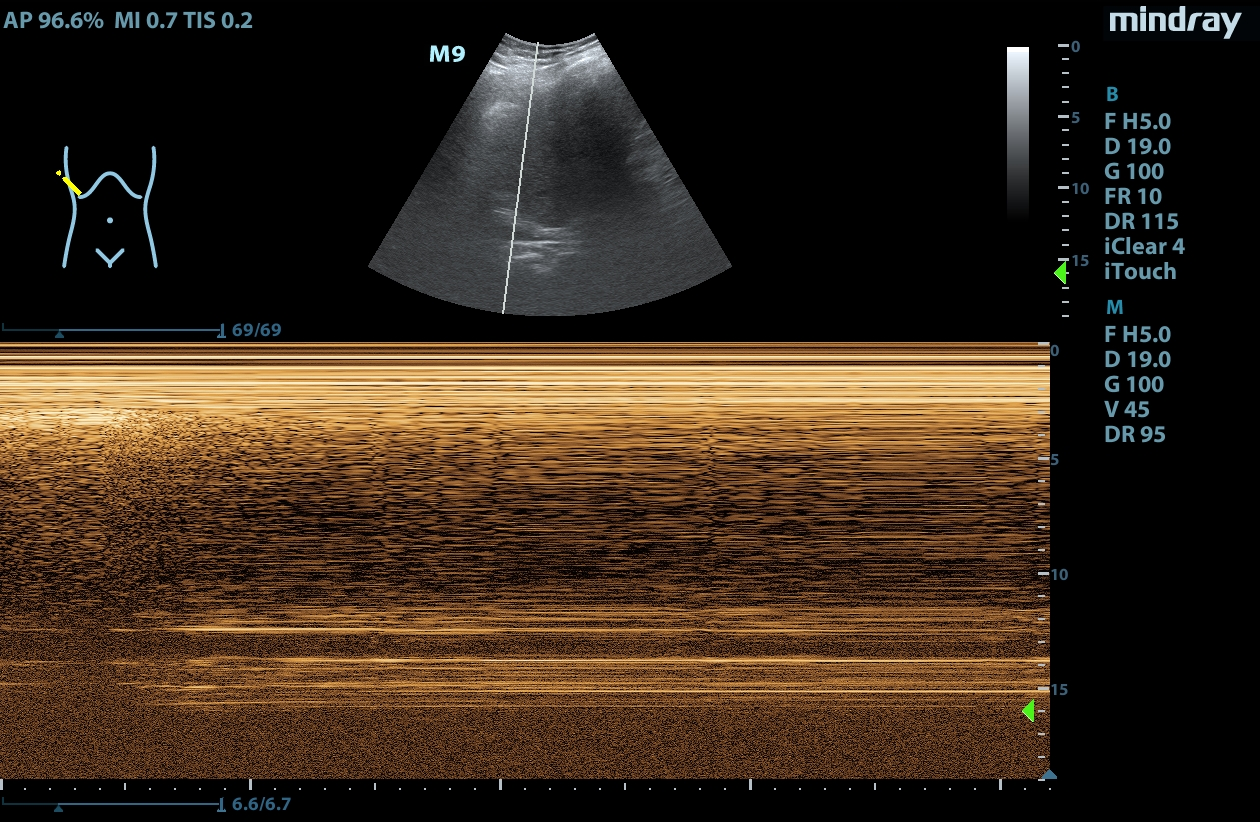Click the M-mode D 19.0 depth parameter

coord(1137,359)
